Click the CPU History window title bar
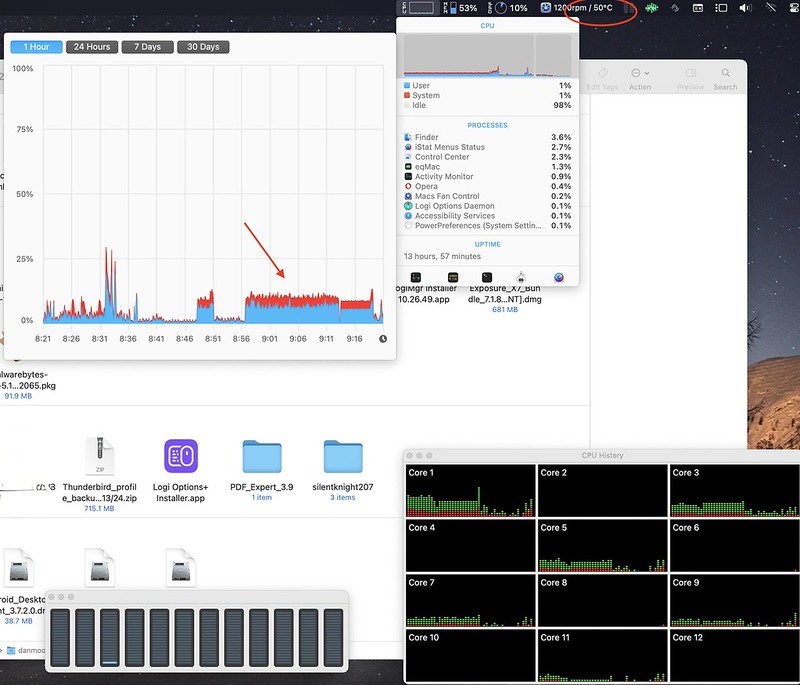The width and height of the screenshot is (800, 685). (602, 455)
